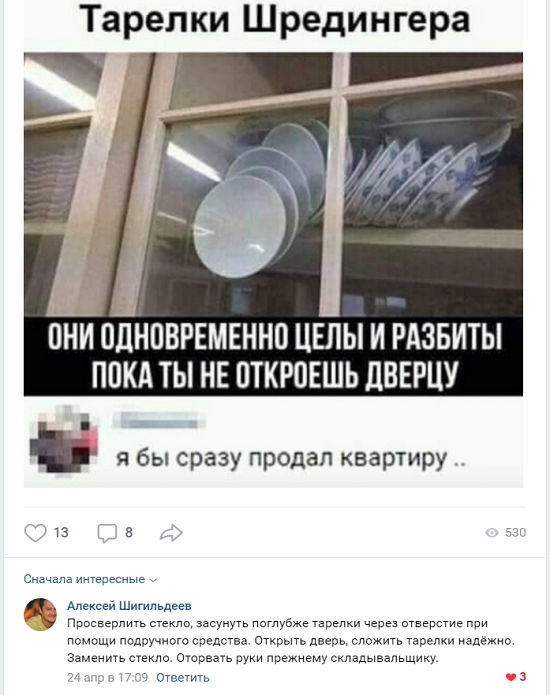
Task: Open Алексей Шигильдеев's profile name link
Action: [129, 605]
